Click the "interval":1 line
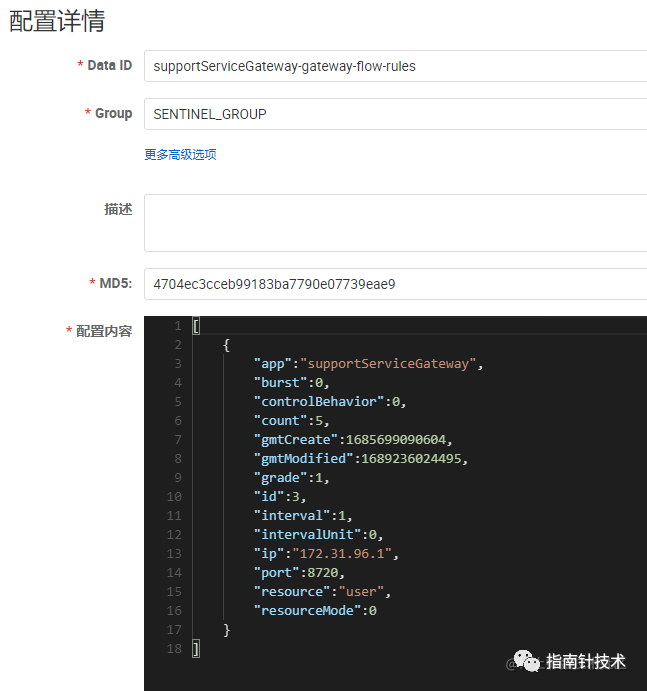The image size is (647, 691). 303,515
